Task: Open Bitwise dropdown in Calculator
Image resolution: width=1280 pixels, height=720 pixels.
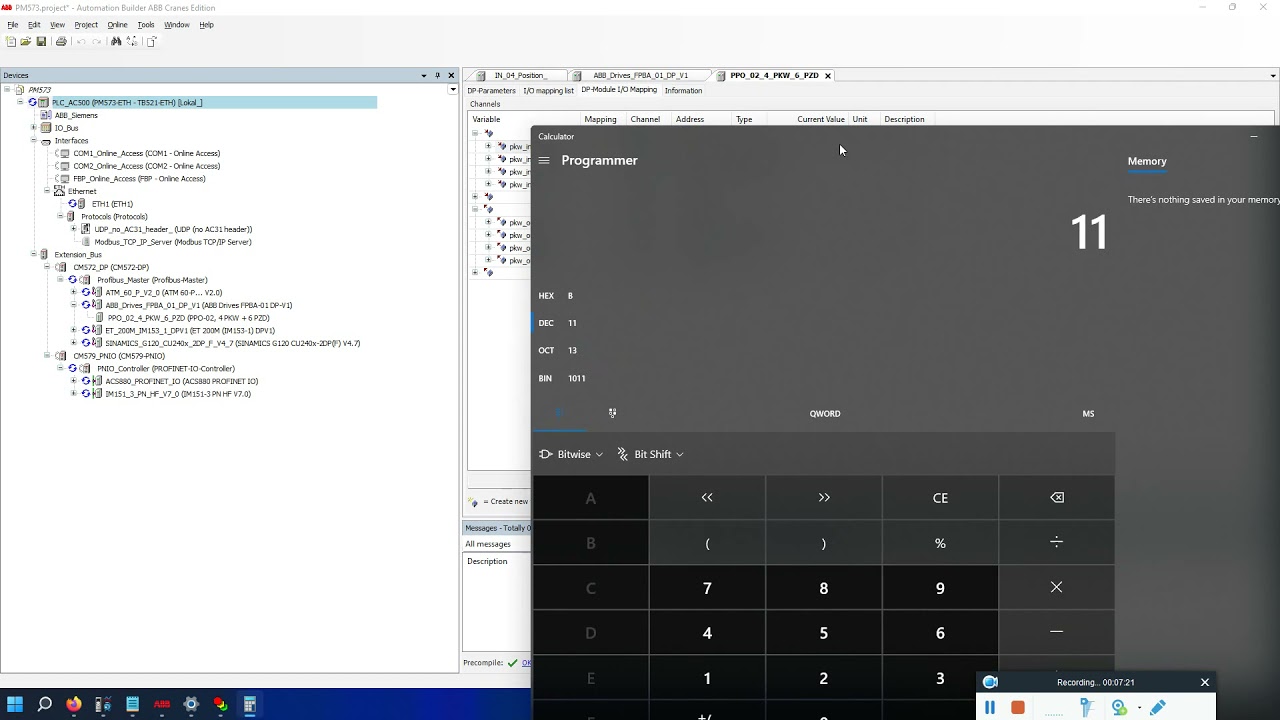Action: pyautogui.click(x=571, y=454)
